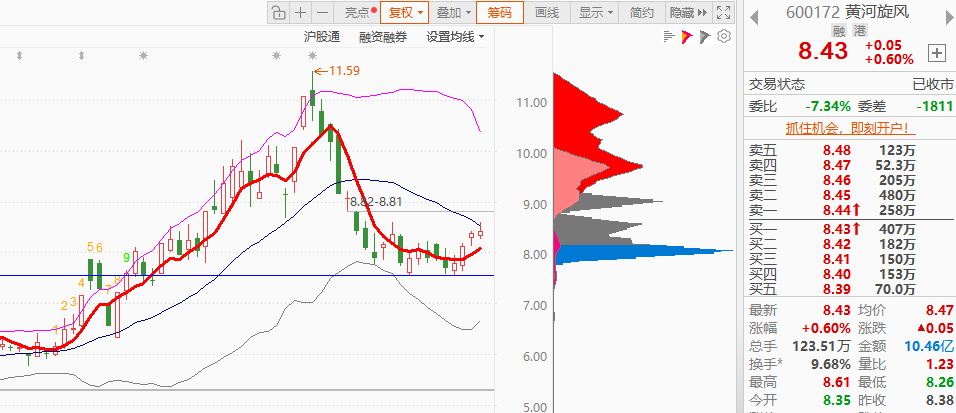The image size is (956, 413).
Task: Click the 买五 price 8.39
Action: [836, 290]
